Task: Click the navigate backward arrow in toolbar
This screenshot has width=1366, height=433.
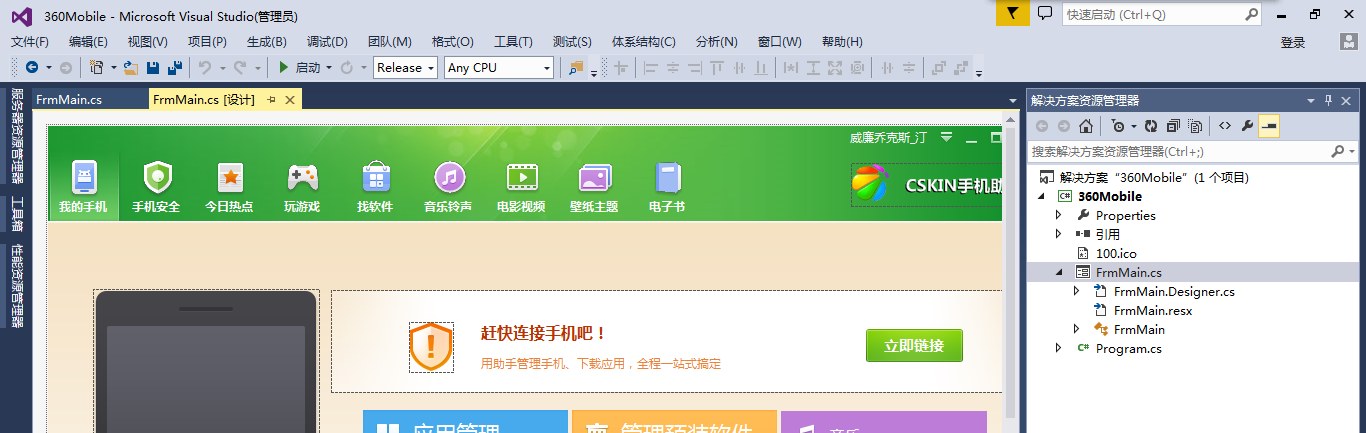Action: (32, 67)
